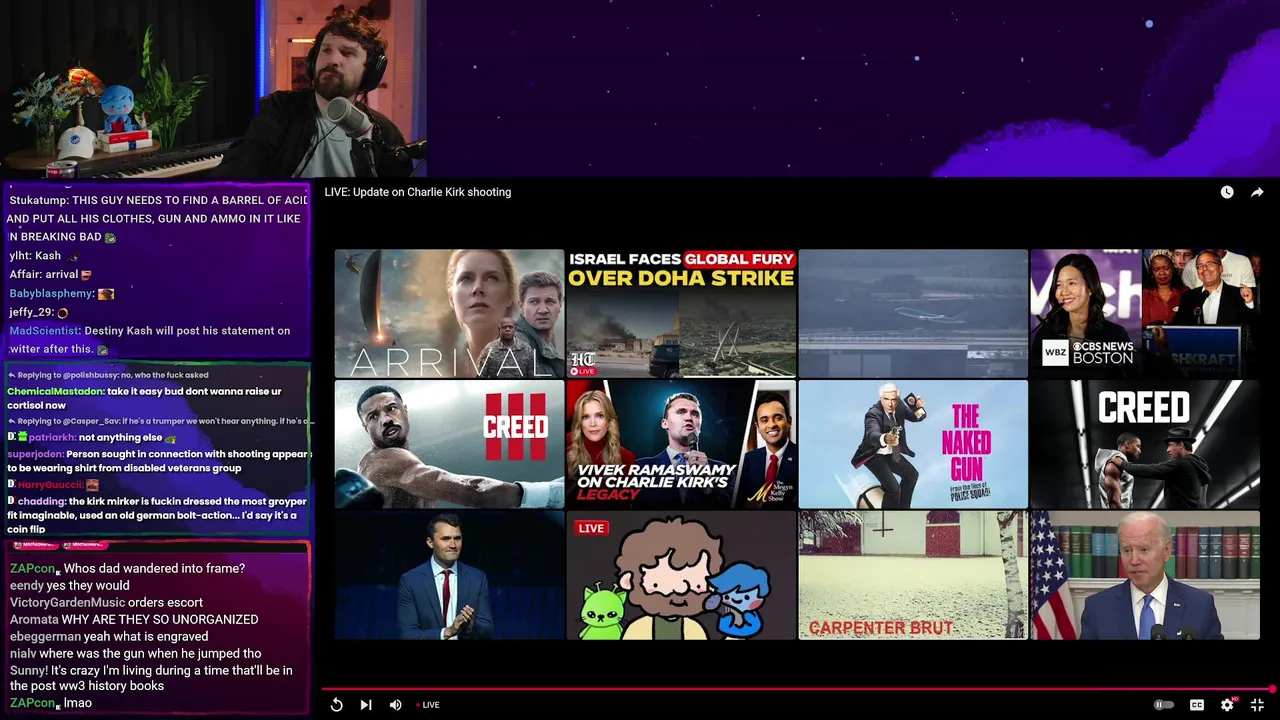Screen dimensions: 1280x720
Task: Click chat username ChemicalMastadon
Action: coord(55,392)
